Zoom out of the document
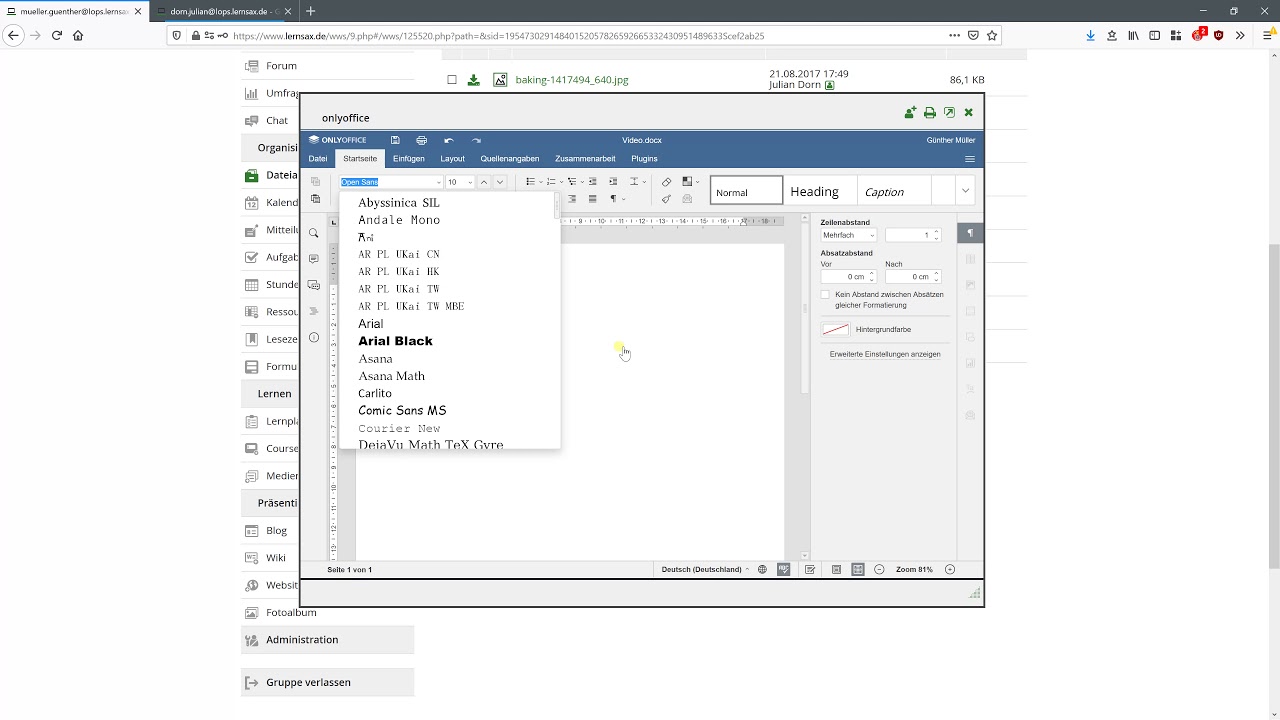 pos(879,569)
